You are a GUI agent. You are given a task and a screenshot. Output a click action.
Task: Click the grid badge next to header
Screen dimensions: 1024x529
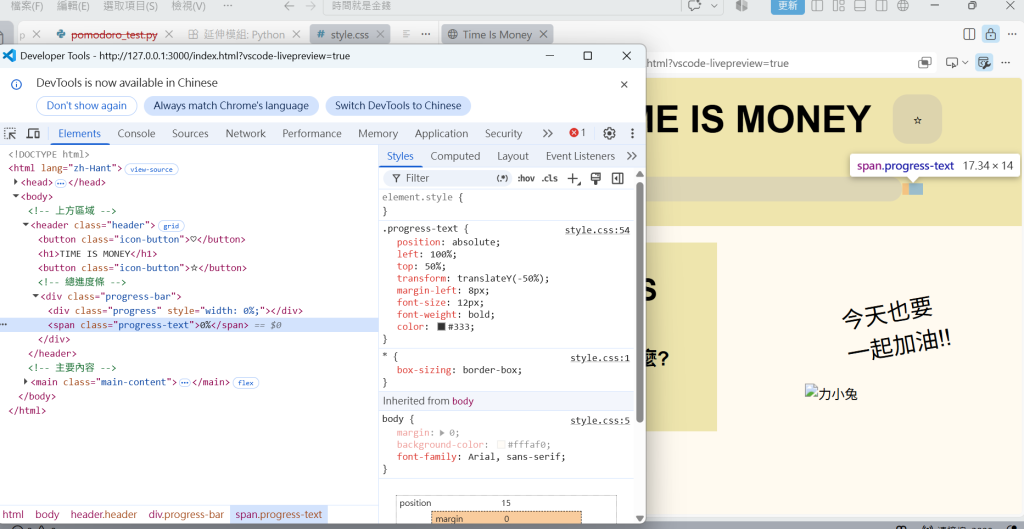pos(171,226)
